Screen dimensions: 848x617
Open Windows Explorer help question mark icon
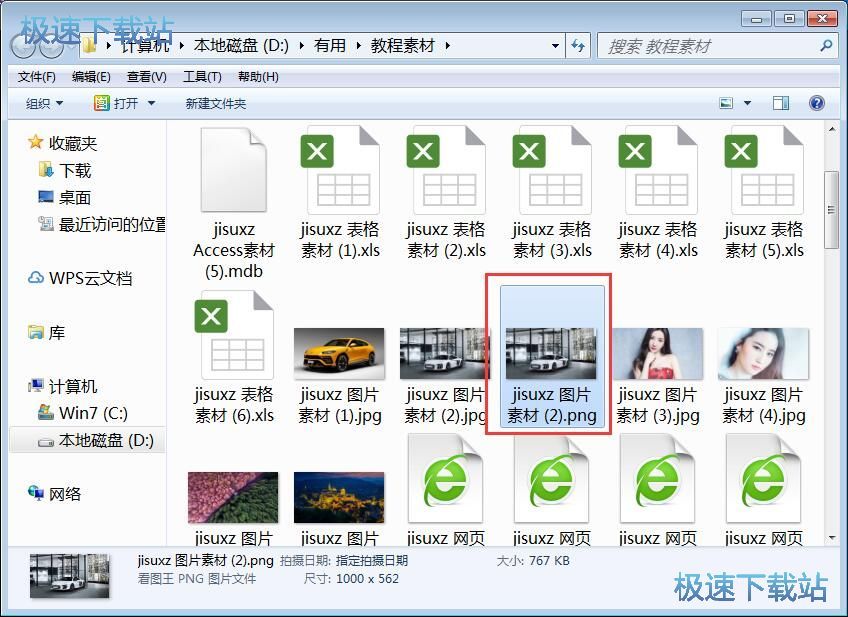[x=817, y=103]
